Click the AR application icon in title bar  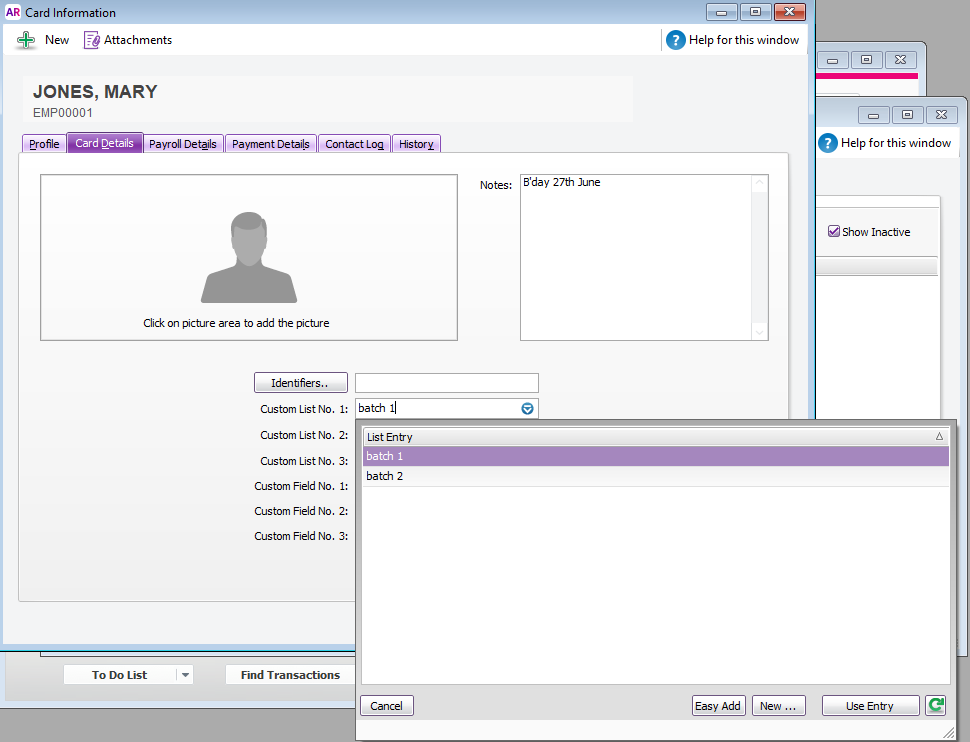pyautogui.click(x=13, y=13)
